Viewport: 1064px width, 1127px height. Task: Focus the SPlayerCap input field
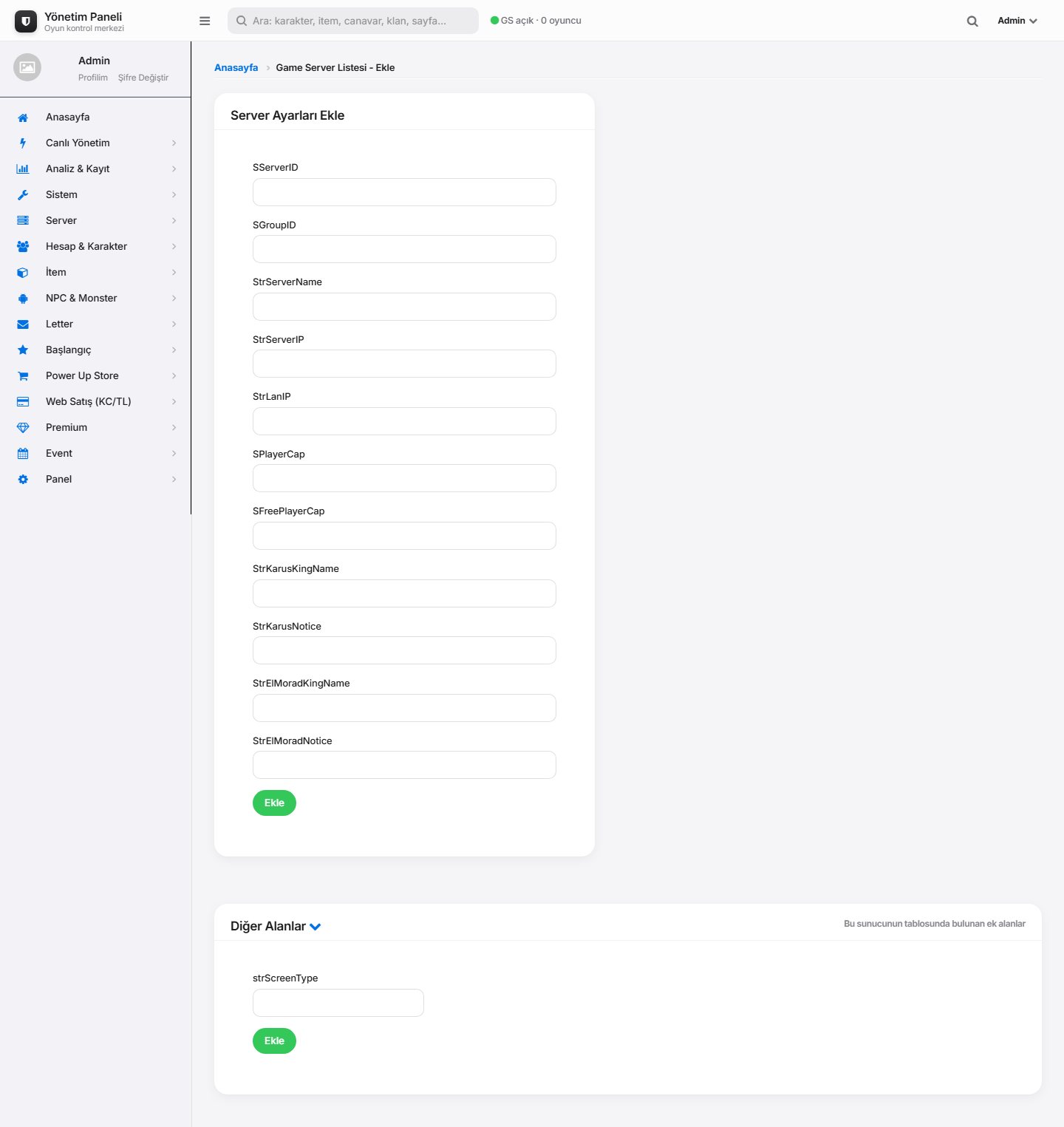(x=404, y=478)
